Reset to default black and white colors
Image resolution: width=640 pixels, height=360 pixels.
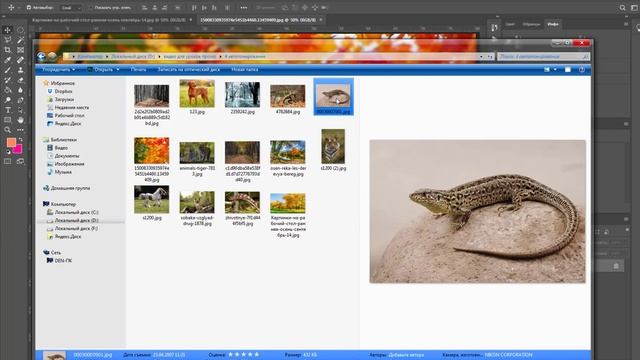[x=8, y=152]
